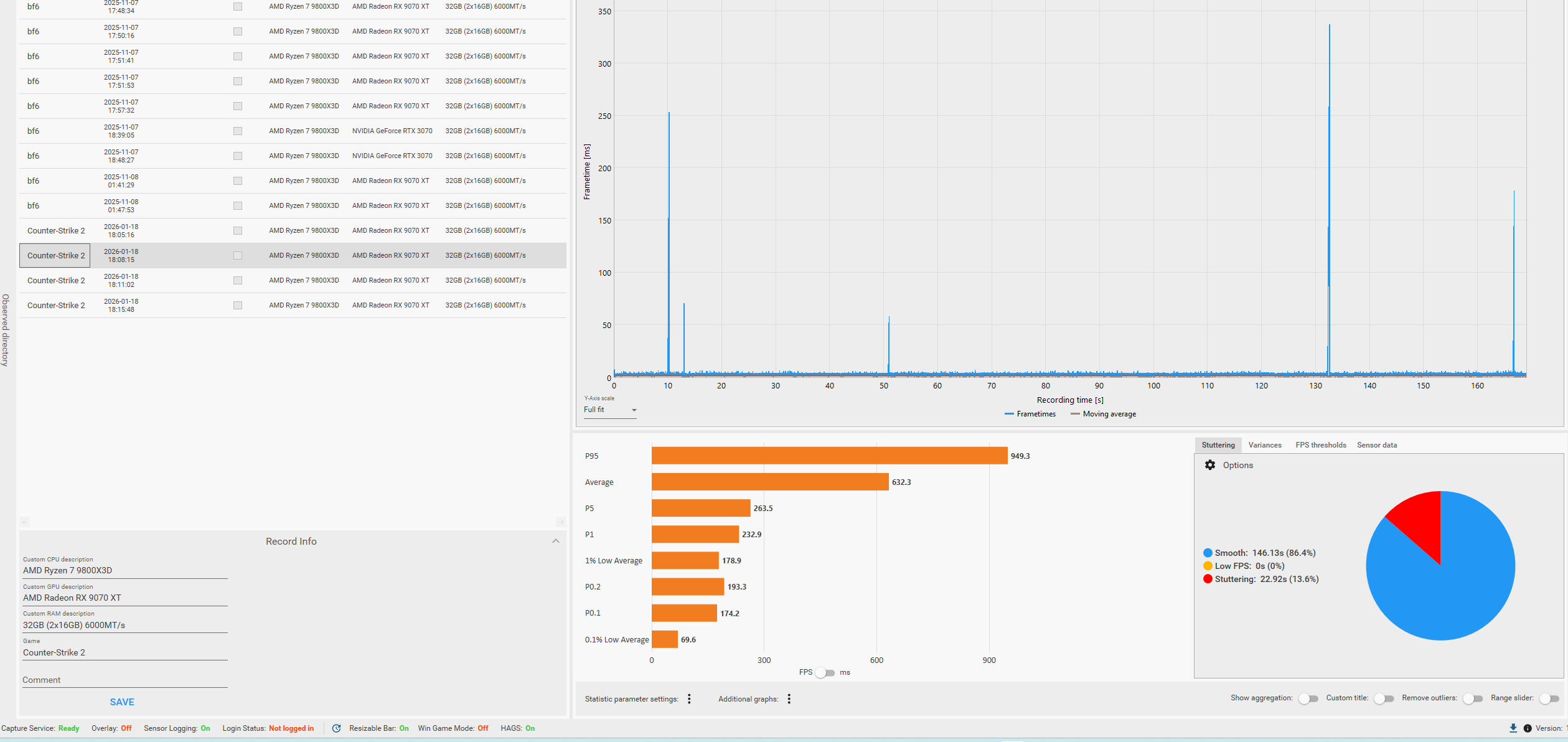Toggle the FPS/ms switch
This screenshot has height=742, width=1568.
(825, 672)
